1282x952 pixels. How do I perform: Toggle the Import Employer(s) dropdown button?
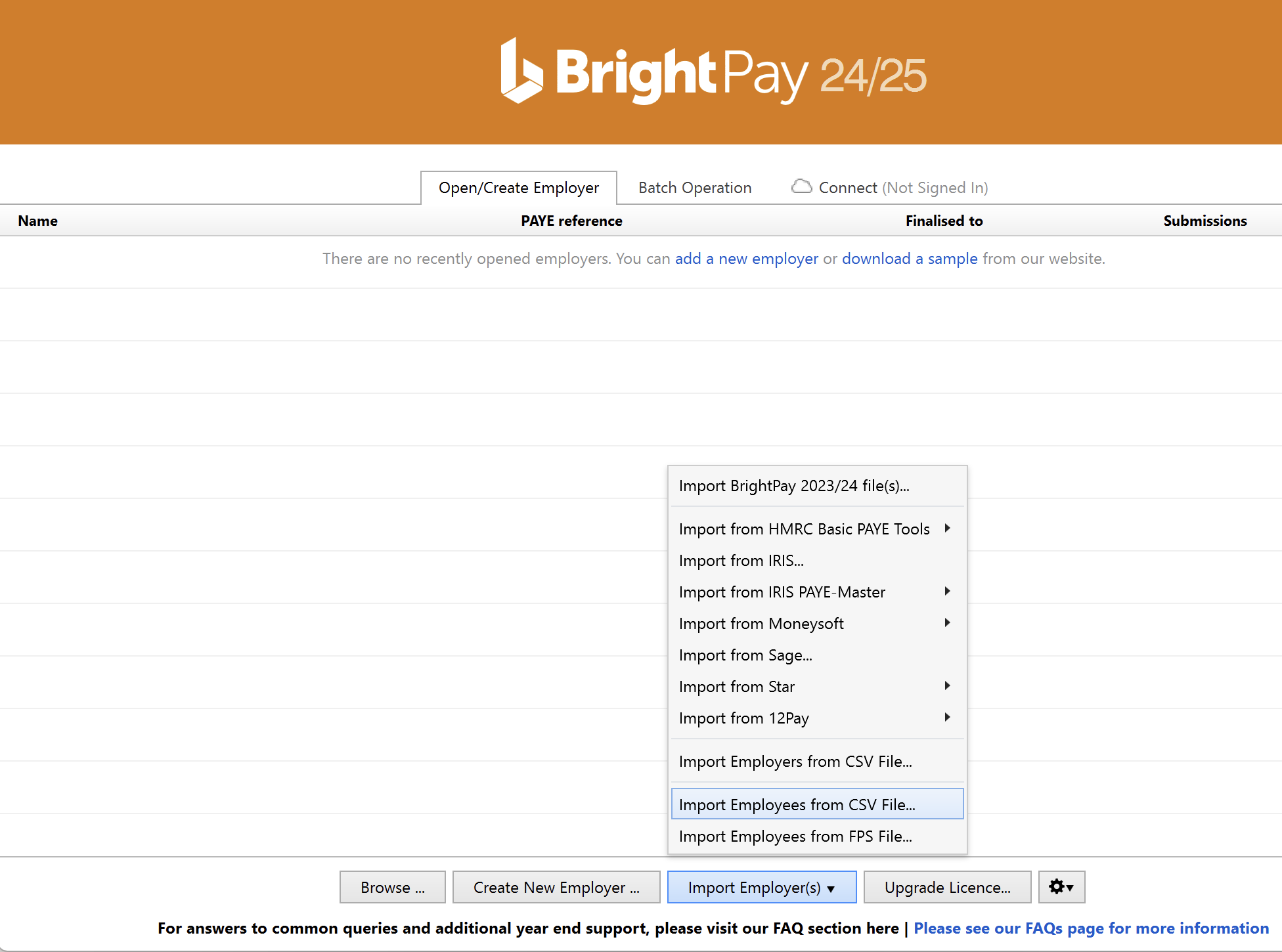click(x=762, y=887)
